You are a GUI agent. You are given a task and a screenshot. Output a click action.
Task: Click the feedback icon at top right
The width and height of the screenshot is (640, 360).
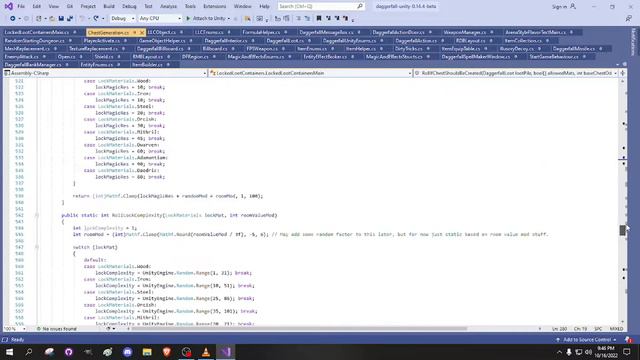tap(629, 18)
